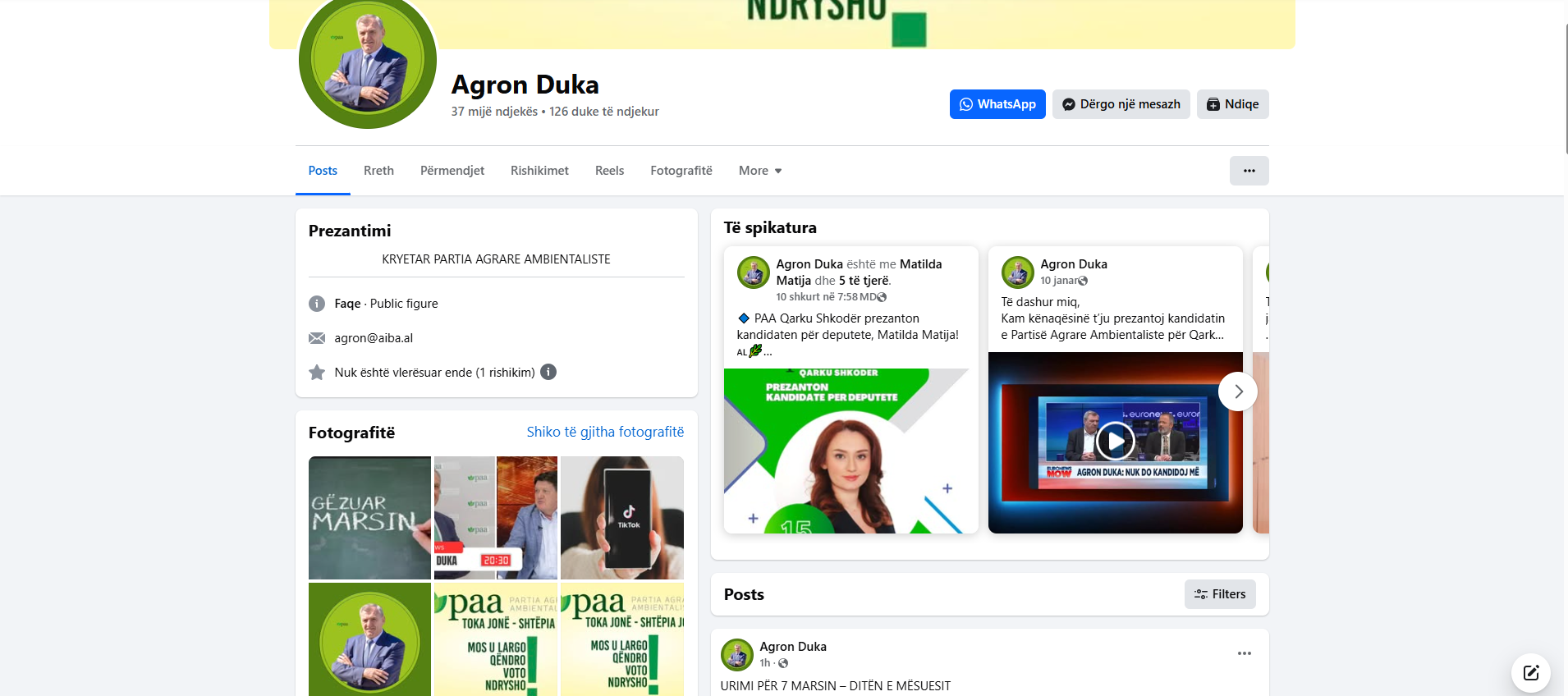Open Filters for posts

click(x=1219, y=594)
